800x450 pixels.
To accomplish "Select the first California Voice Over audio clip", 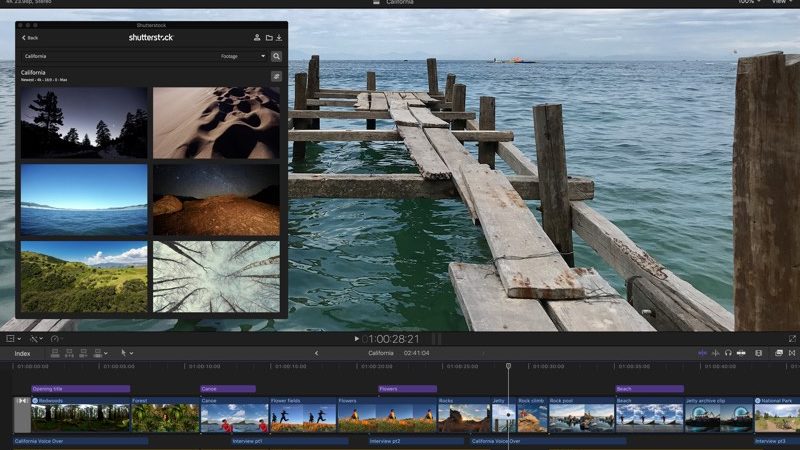I will [80, 441].
